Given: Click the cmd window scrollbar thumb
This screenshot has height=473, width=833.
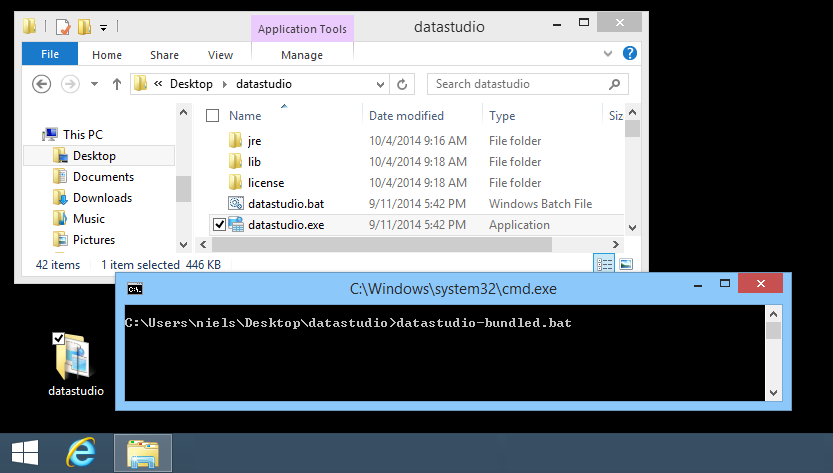Looking at the screenshot, I should coord(774,330).
